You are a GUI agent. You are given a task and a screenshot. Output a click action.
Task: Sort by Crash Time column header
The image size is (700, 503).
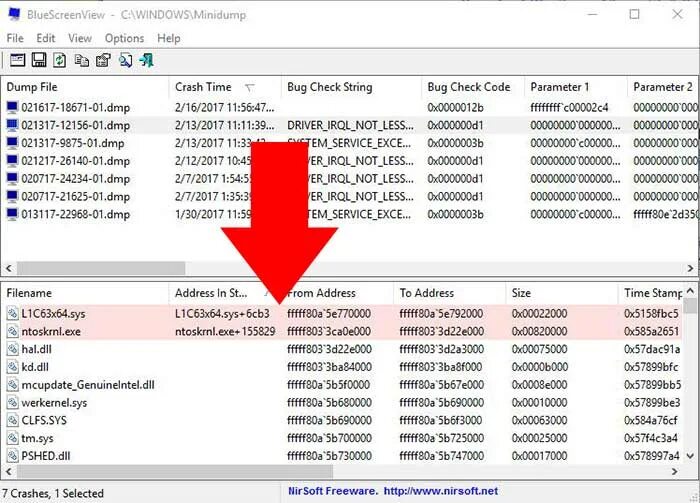(x=225, y=87)
